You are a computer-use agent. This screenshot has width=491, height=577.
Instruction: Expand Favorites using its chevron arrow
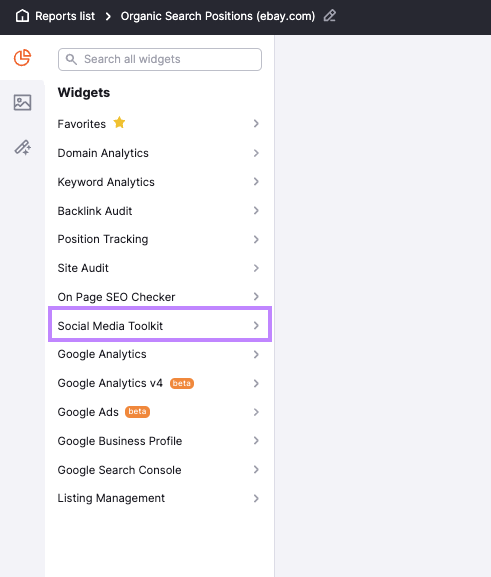click(256, 124)
